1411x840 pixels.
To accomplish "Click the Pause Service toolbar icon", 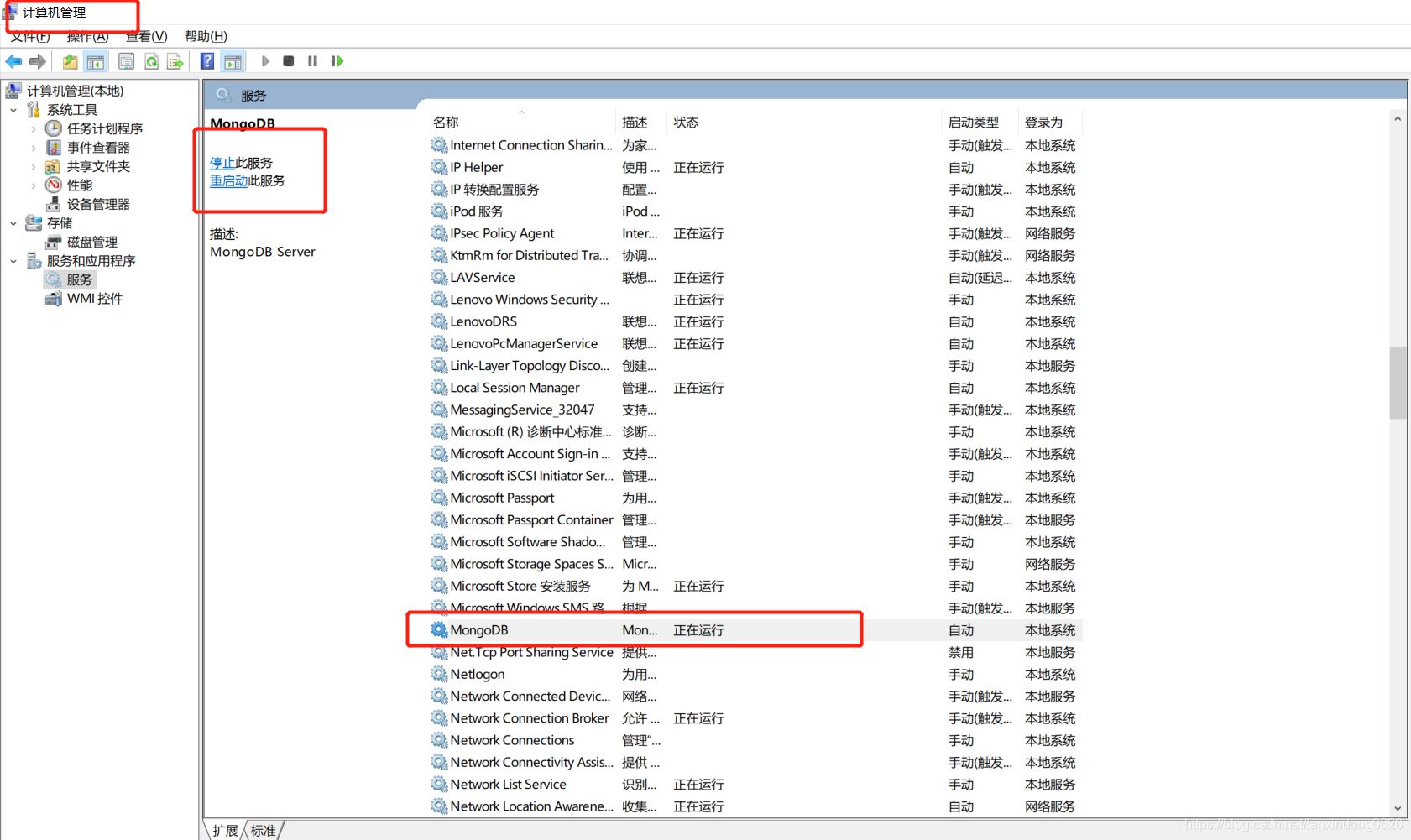I will pos(312,61).
